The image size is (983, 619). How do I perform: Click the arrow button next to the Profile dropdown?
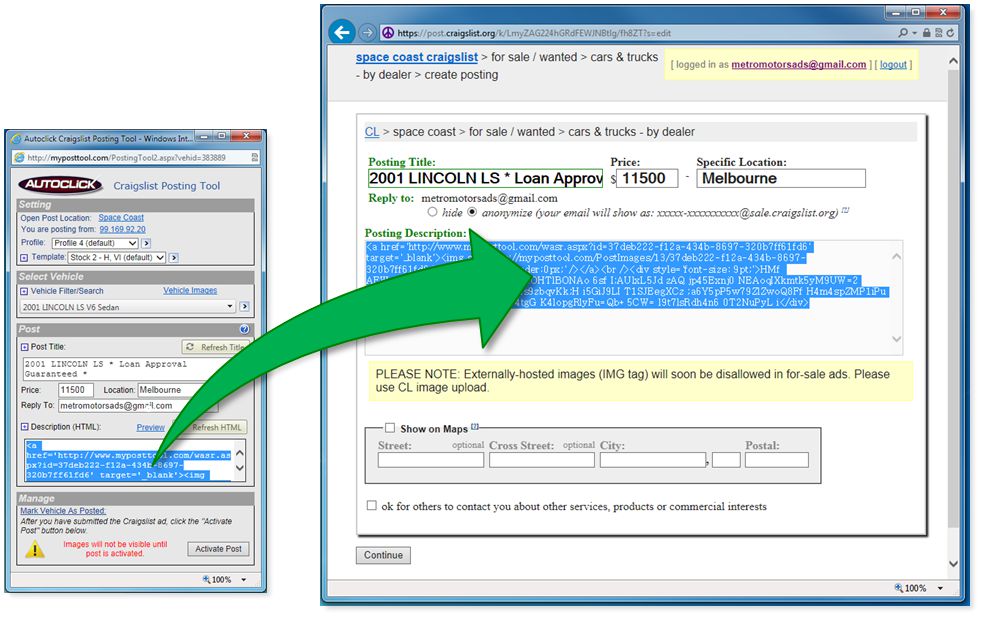point(146,243)
